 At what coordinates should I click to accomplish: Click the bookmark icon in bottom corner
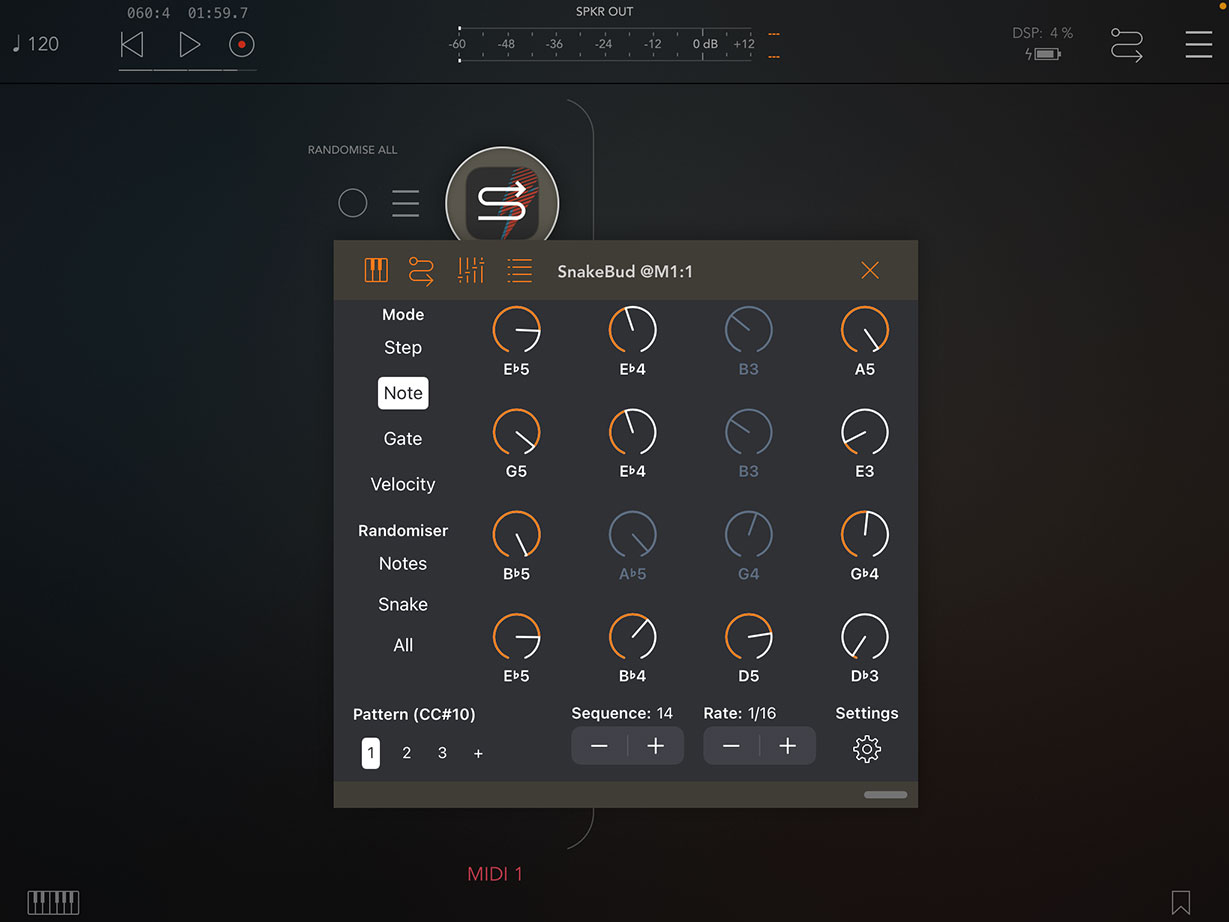tap(1181, 902)
